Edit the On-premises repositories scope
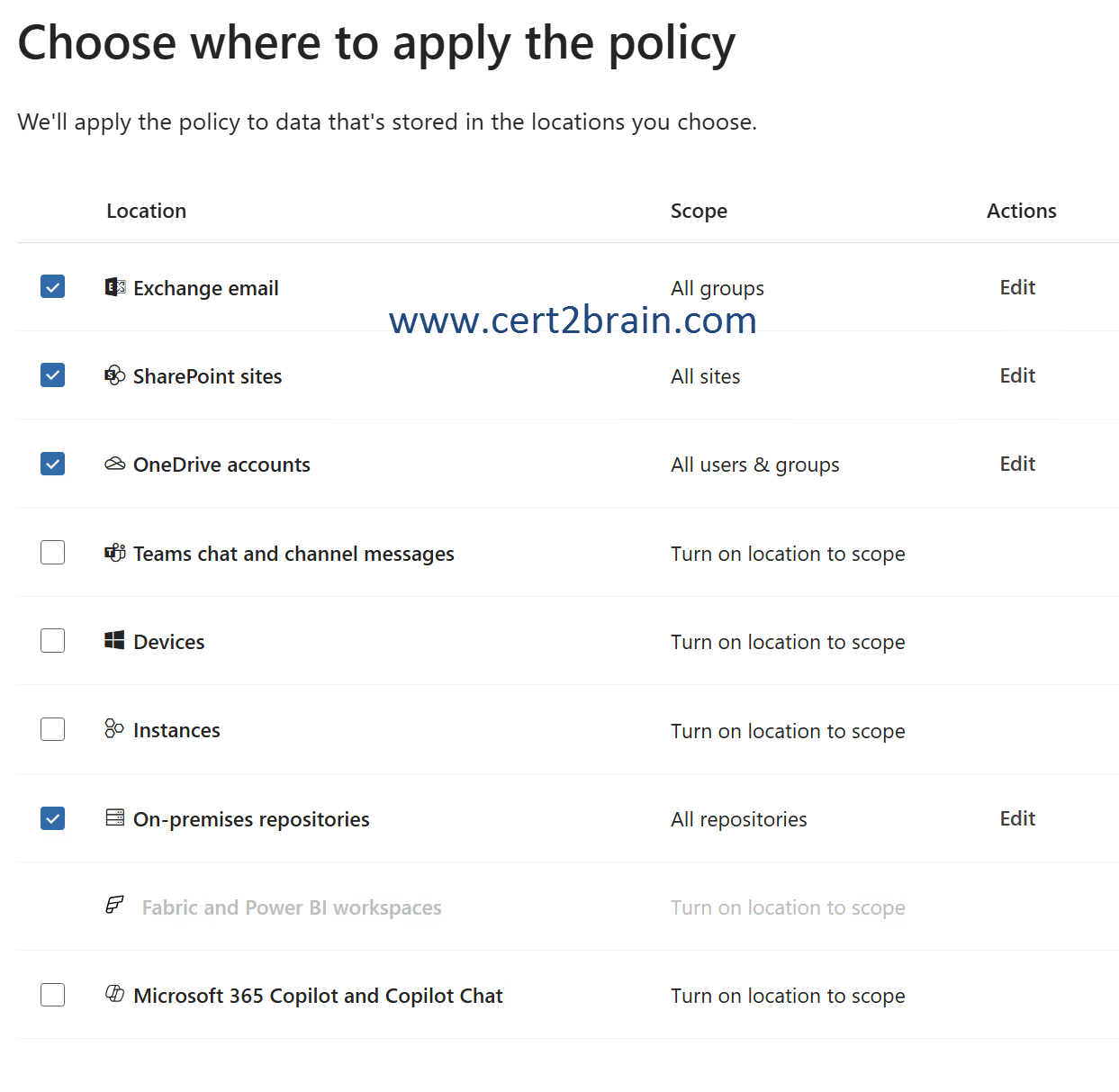Screen dimensions: 1119x1092 (x=1017, y=818)
